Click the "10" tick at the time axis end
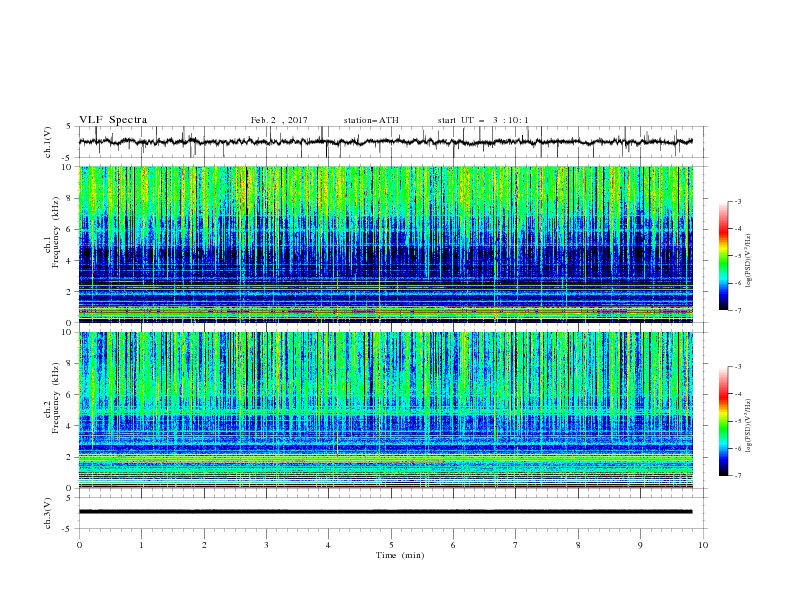 [703, 545]
